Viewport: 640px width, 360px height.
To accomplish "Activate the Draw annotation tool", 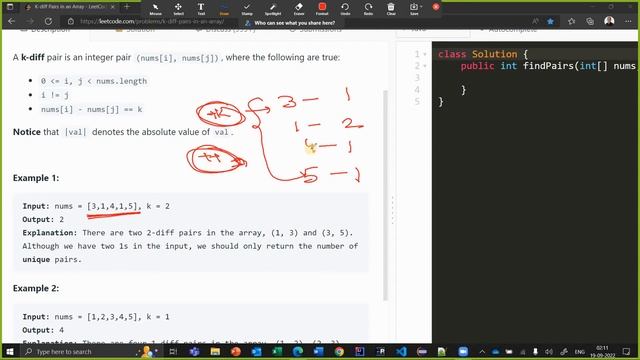I will 224,9.
